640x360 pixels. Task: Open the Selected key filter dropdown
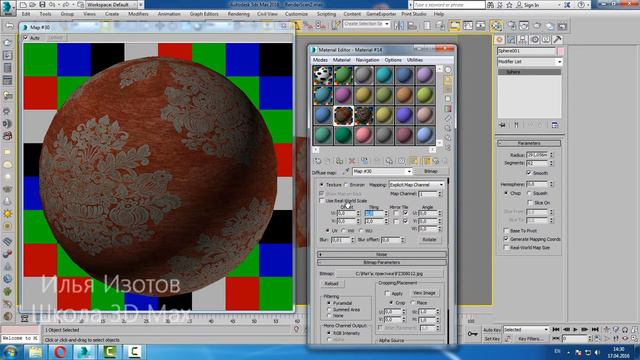click(526, 329)
